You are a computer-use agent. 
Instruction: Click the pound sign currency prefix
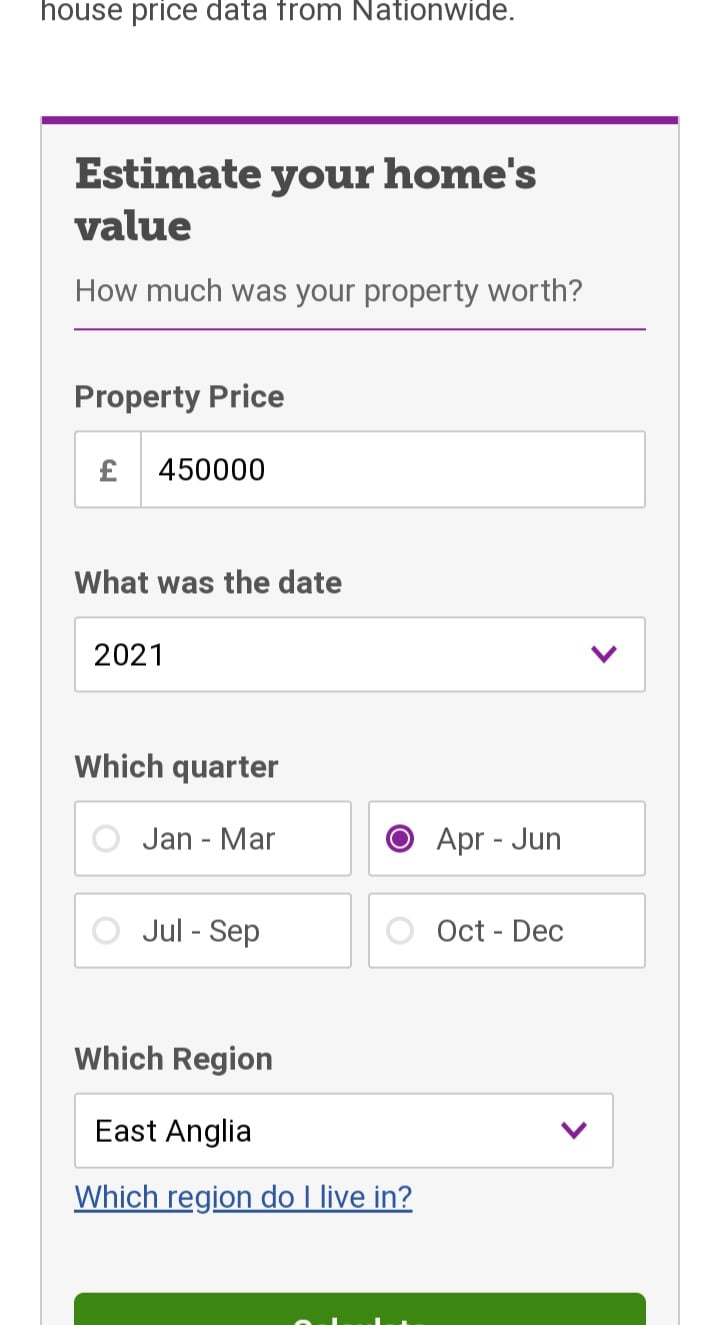tap(108, 469)
